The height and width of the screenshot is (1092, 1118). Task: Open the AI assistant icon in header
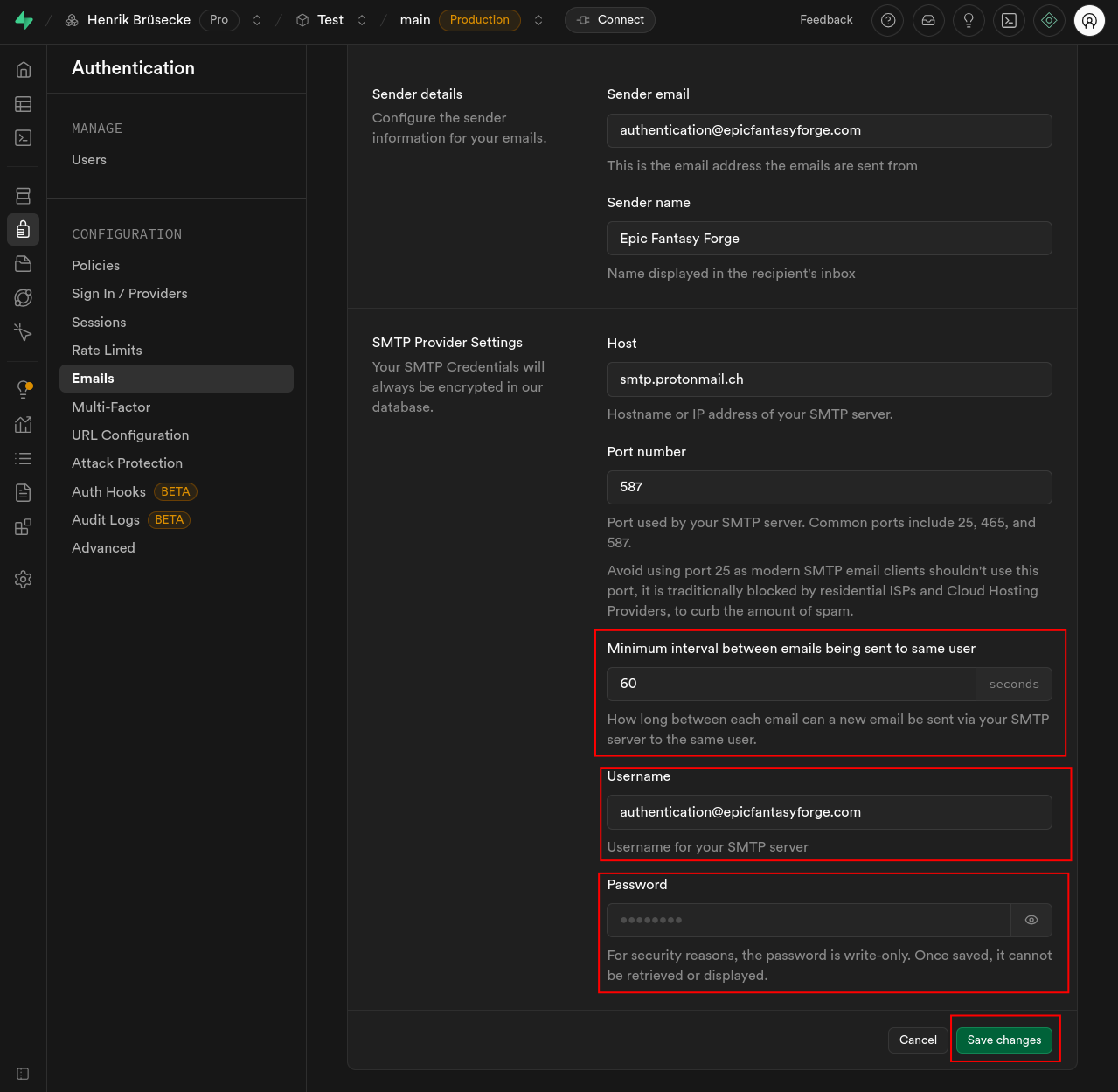click(1049, 20)
